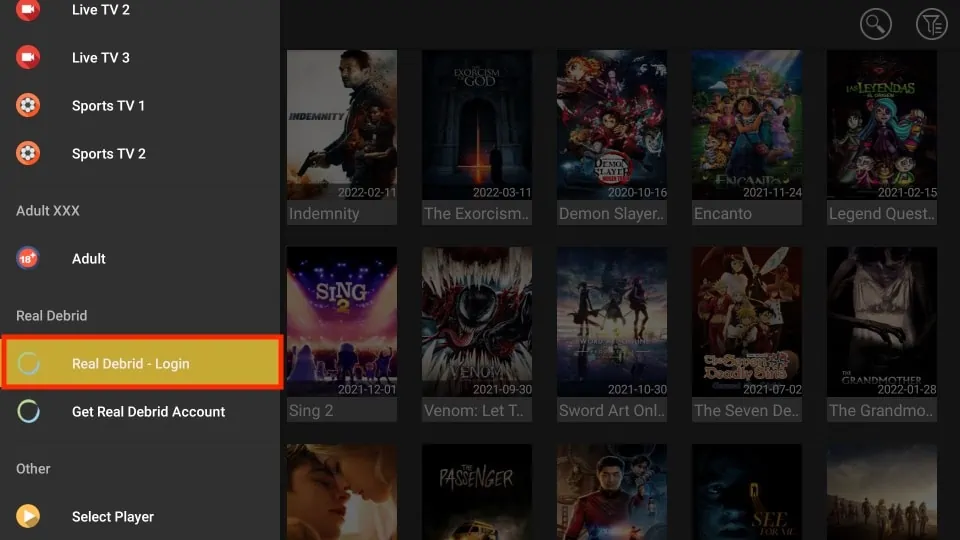Image resolution: width=960 pixels, height=540 pixels.
Task: Open the Venom movie poster
Action: [x=476, y=322]
